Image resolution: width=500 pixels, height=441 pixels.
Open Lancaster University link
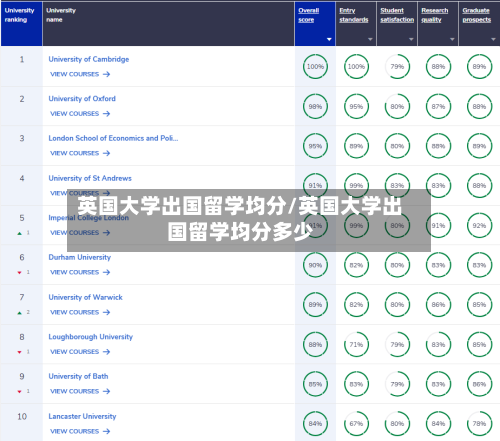82,416
